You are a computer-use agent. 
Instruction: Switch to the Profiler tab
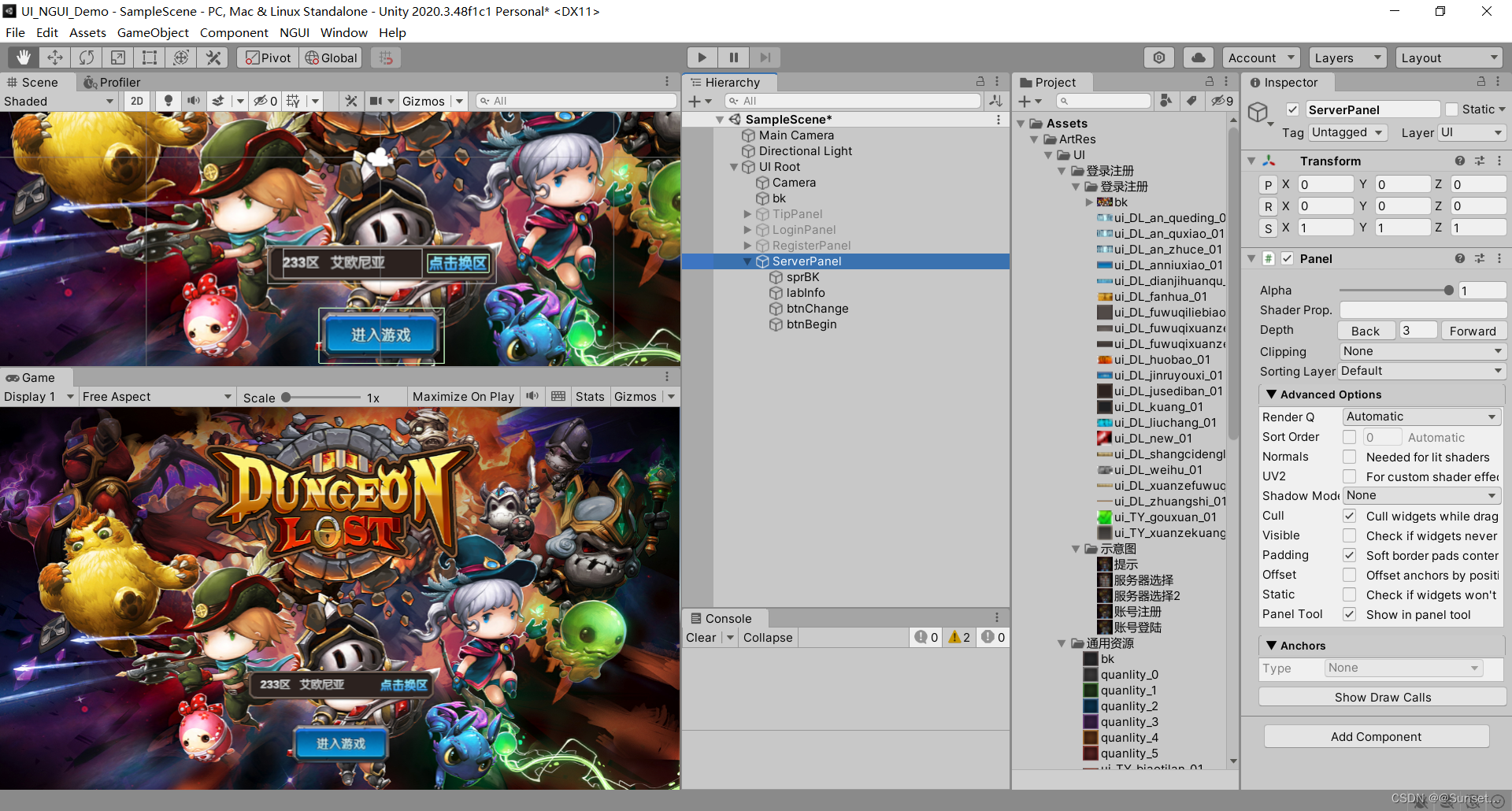(x=112, y=82)
